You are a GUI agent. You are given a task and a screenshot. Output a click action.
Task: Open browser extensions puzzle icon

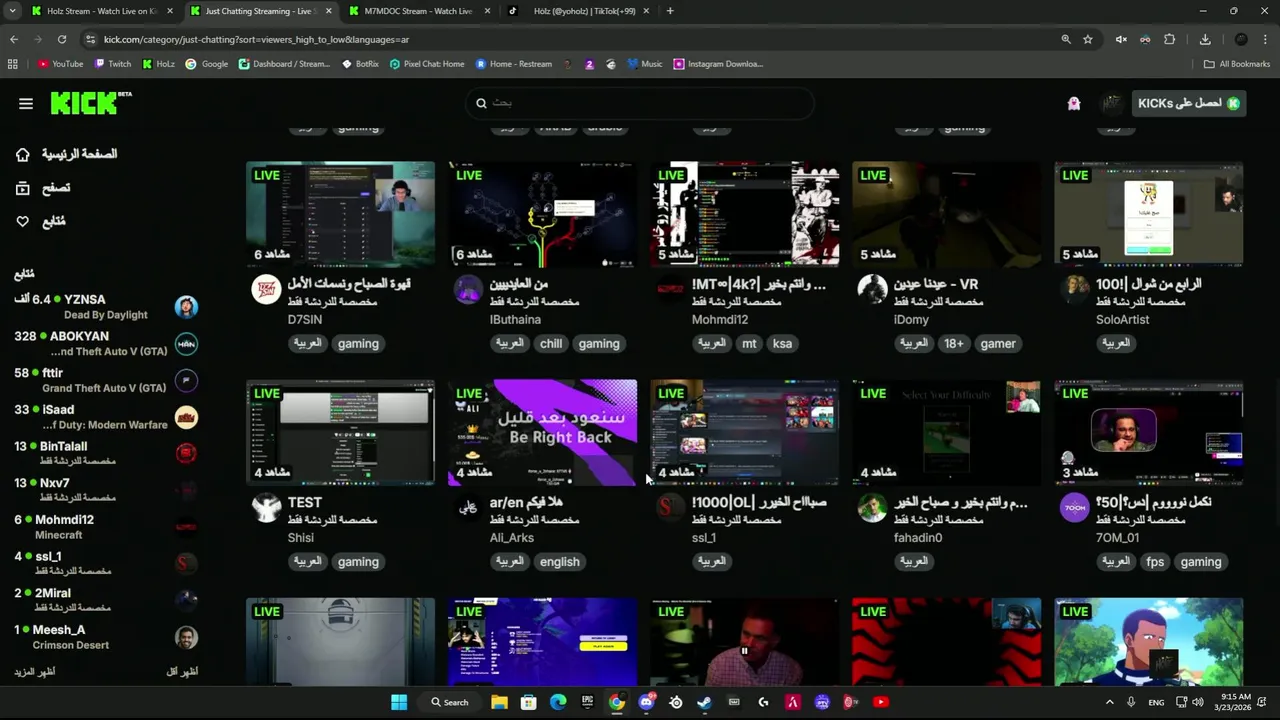pyautogui.click(x=1169, y=39)
